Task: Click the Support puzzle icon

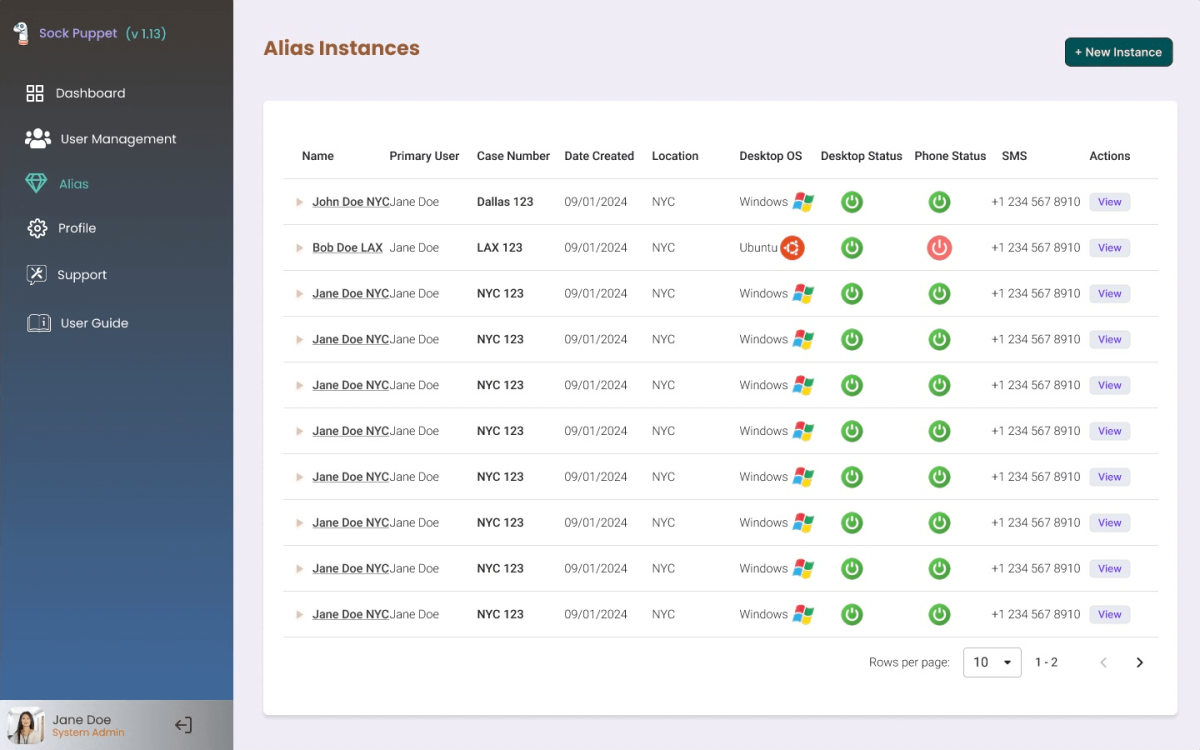Action: (x=37, y=274)
